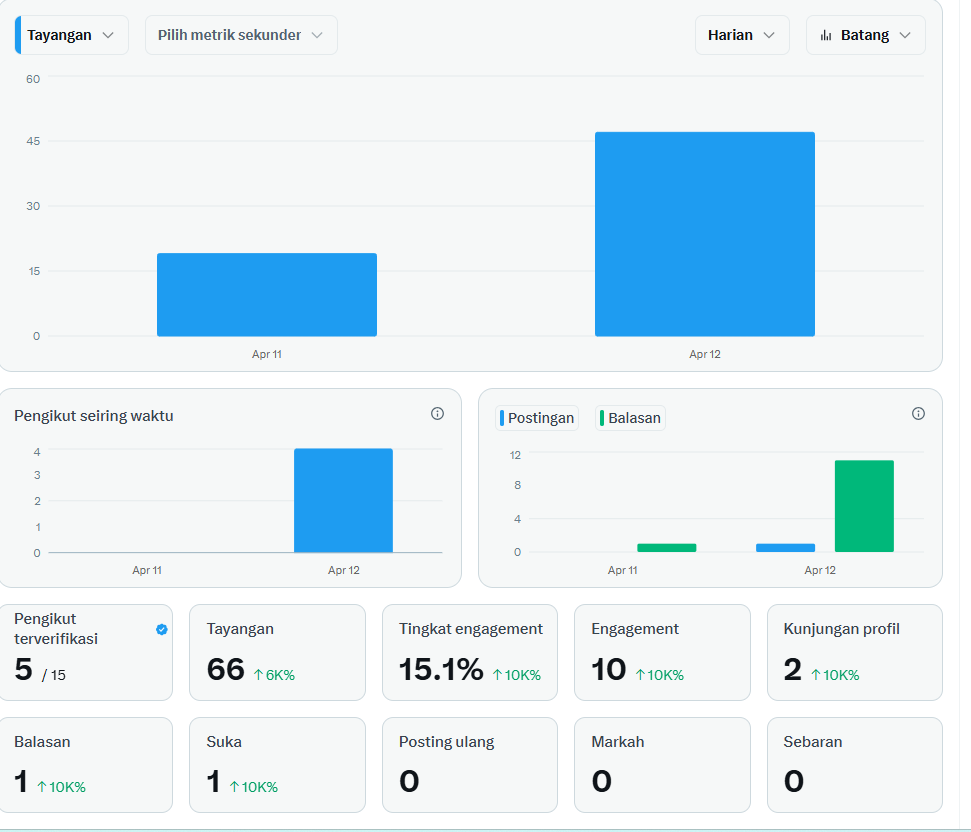Open the Pilih metrik sekunder dropdown
The height and width of the screenshot is (832, 971).
point(241,35)
